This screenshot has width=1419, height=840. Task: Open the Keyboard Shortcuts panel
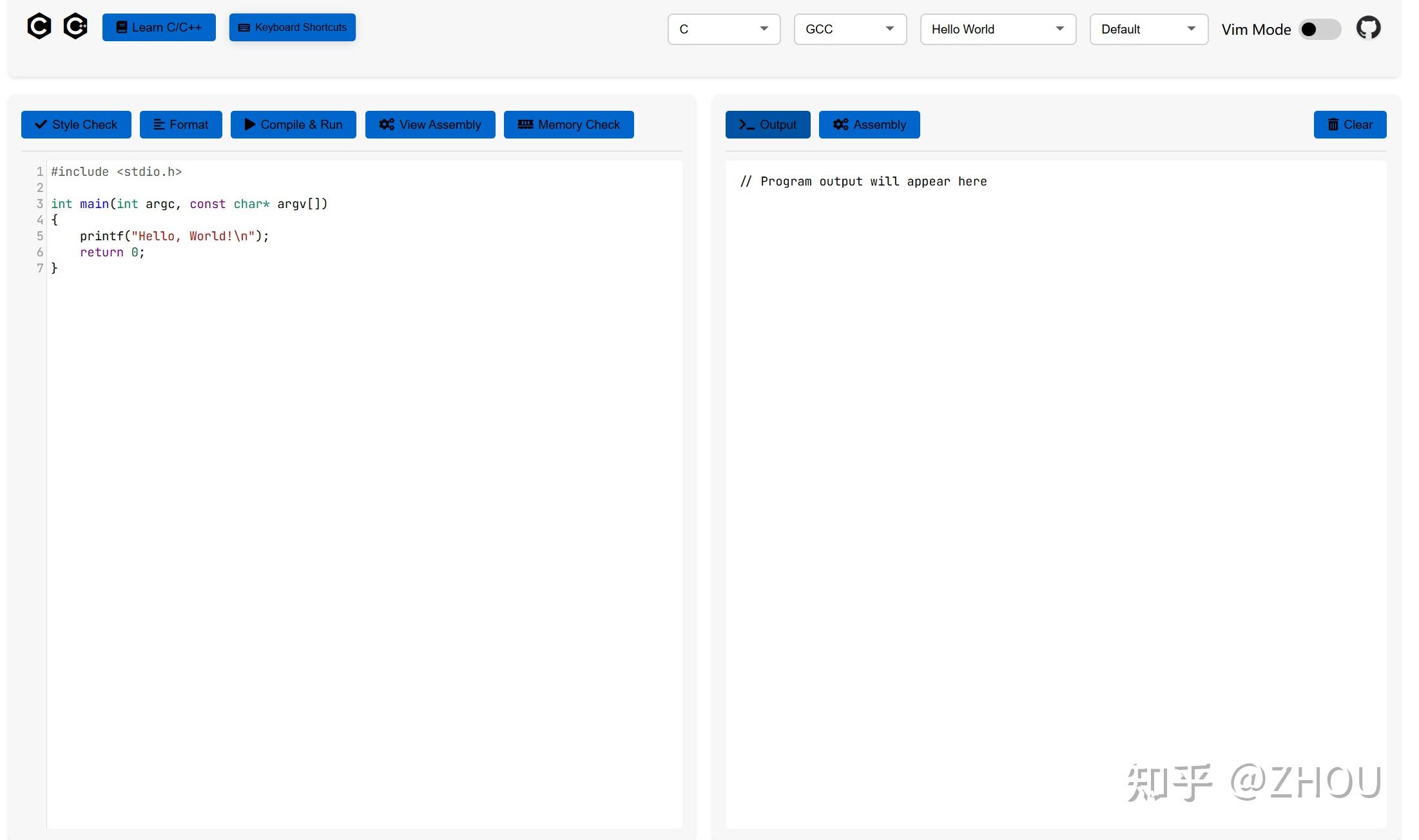[x=292, y=28]
